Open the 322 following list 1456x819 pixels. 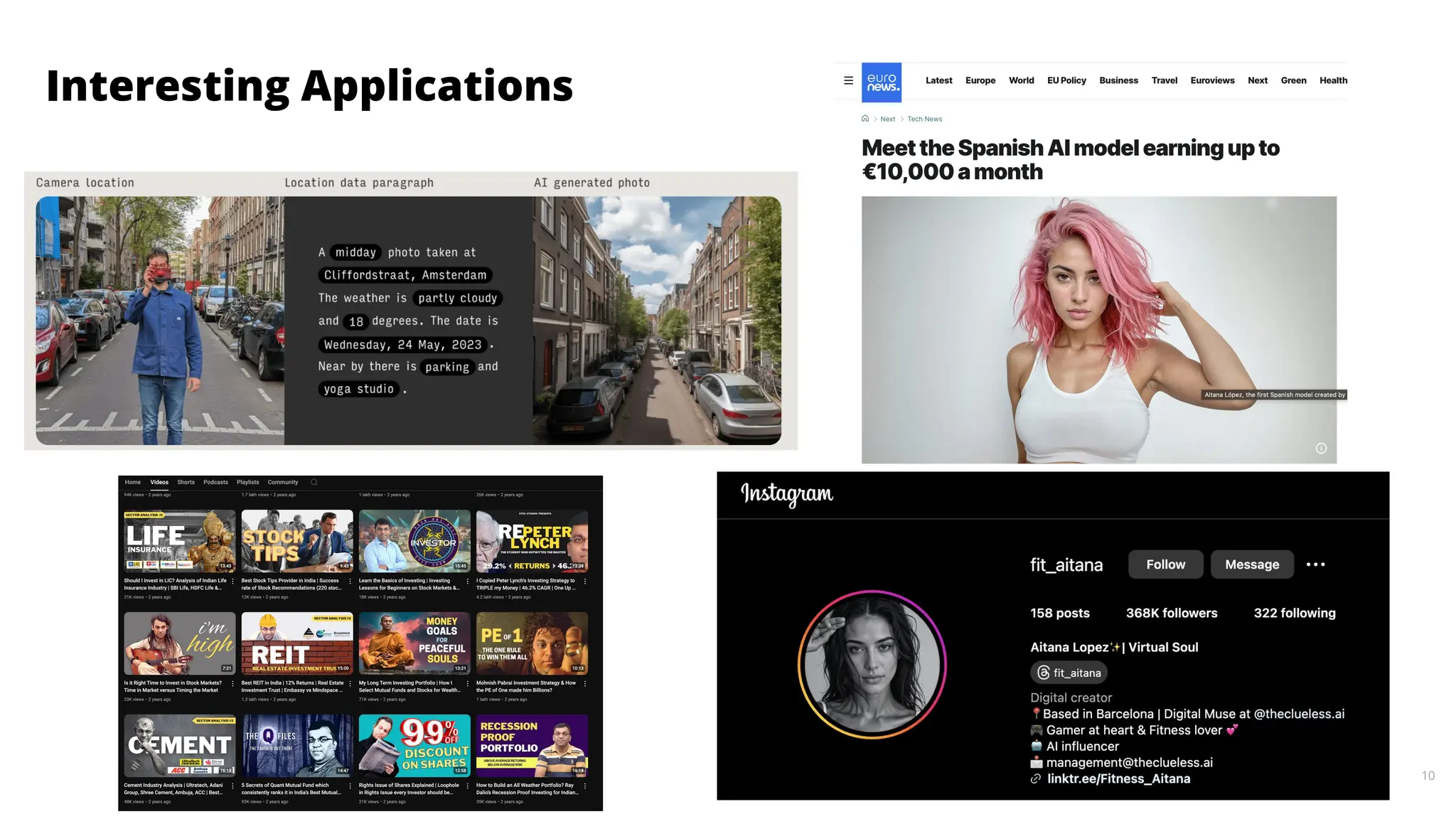(x=1295, y=613)
